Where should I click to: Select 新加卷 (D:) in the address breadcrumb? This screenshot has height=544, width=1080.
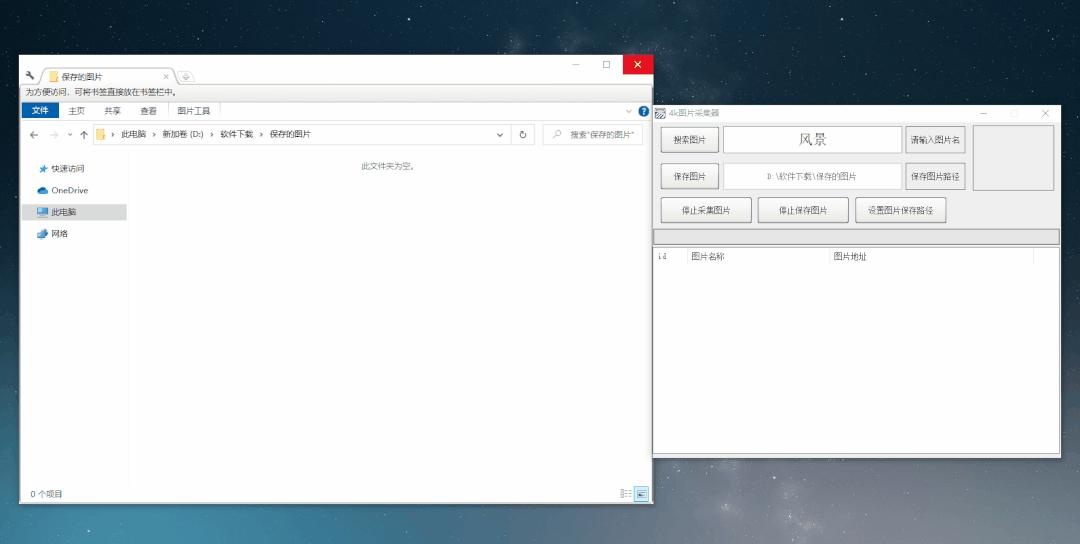click(183, 134)
